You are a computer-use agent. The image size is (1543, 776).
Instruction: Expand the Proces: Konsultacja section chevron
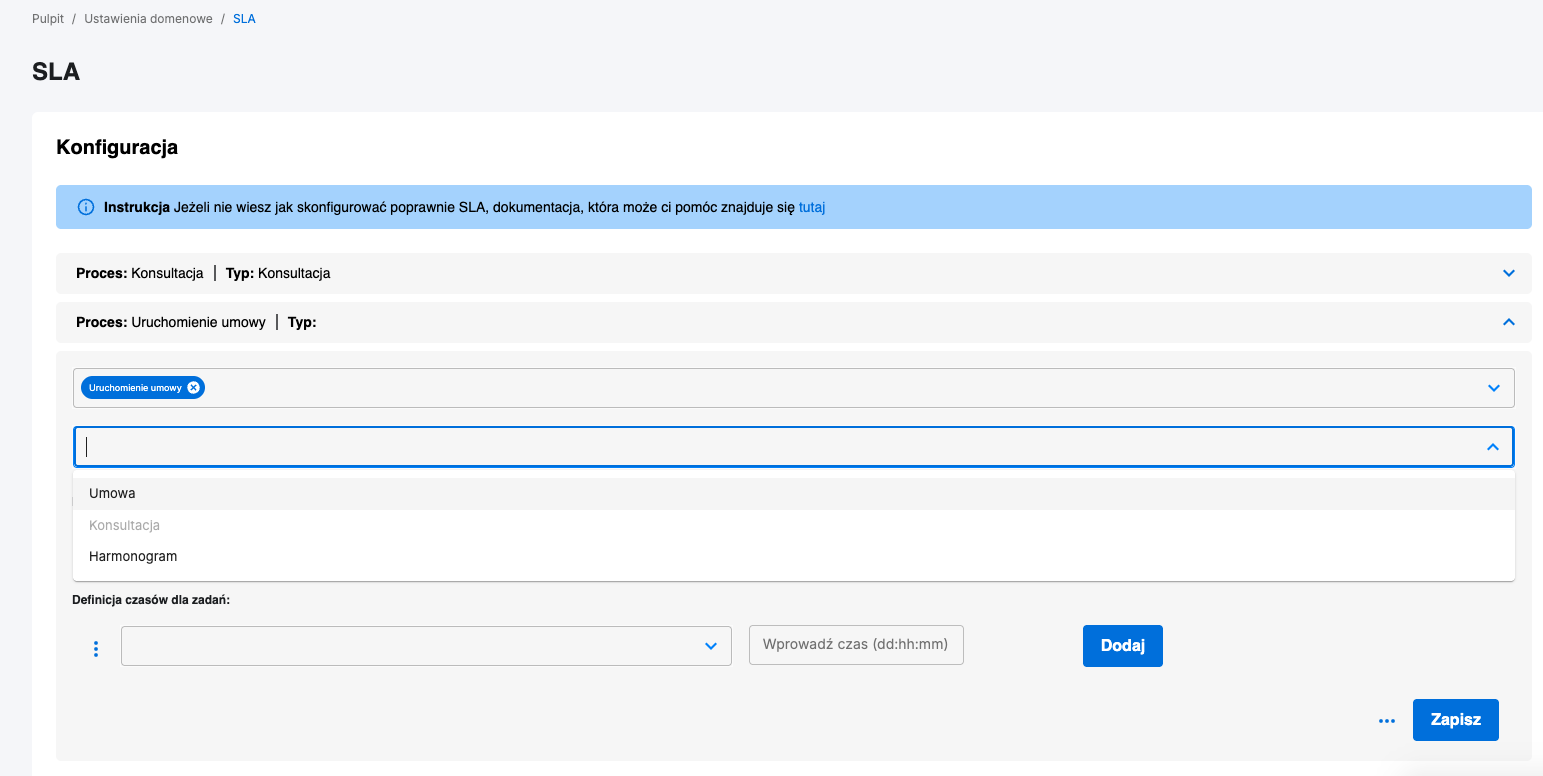point(1509,273)
